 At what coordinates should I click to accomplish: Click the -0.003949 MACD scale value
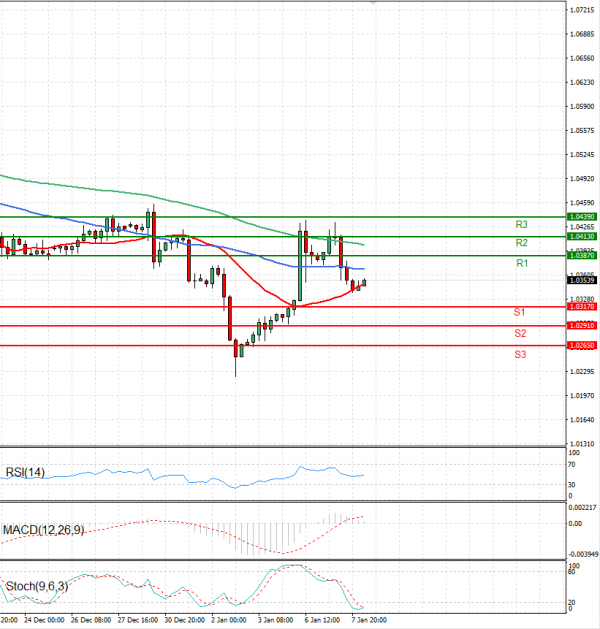coord(583,554)
